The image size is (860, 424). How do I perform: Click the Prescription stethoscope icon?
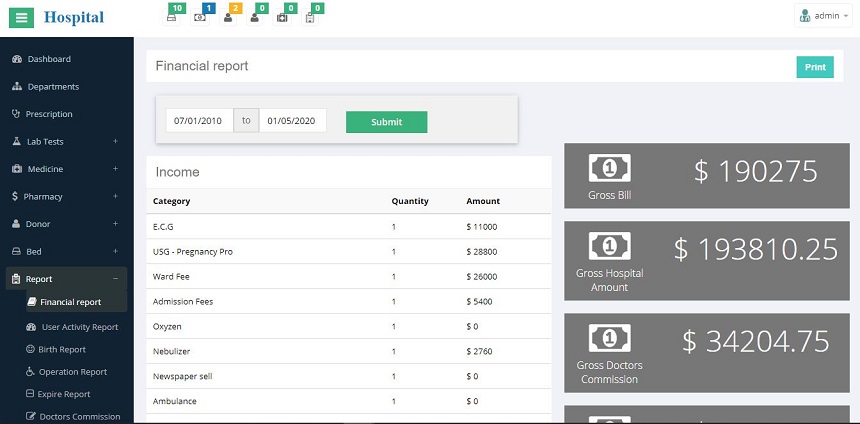[15, 114]
